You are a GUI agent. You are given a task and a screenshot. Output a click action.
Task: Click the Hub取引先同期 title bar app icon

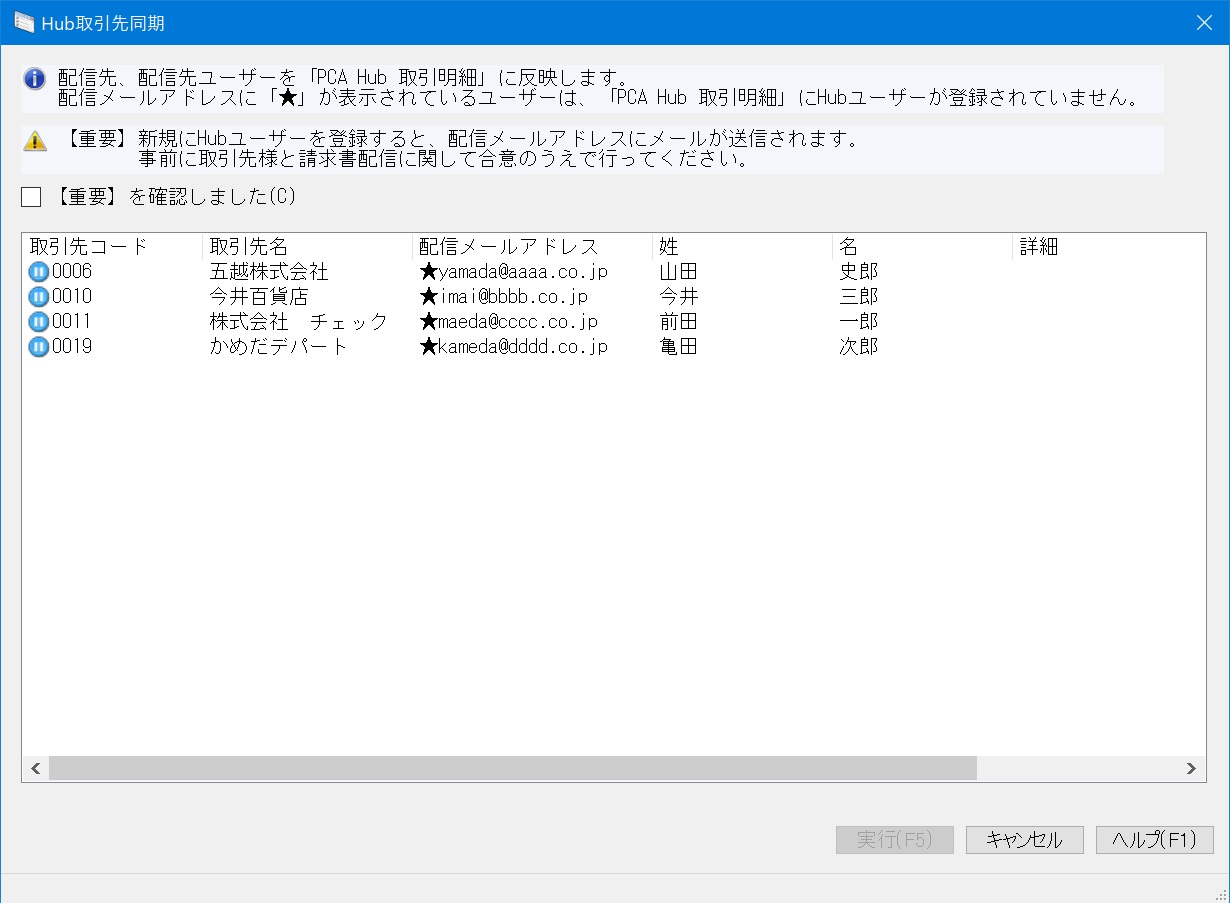pos(23,22)
